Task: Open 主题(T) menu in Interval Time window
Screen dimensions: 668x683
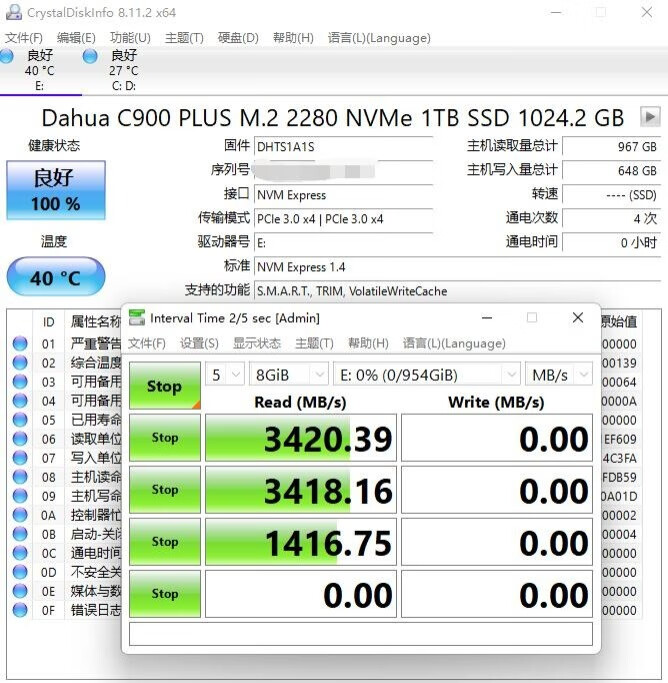Action: [314, 343]
